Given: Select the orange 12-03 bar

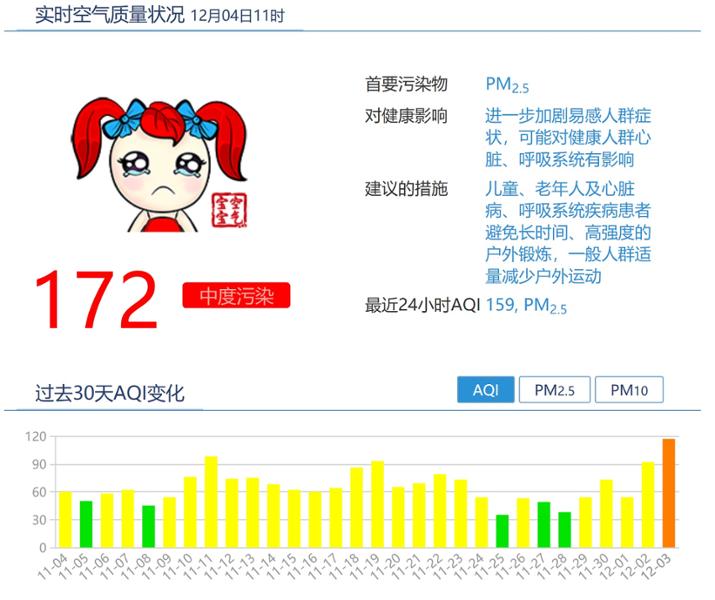Looking at the screenshot, I should (x=668, y=493).
